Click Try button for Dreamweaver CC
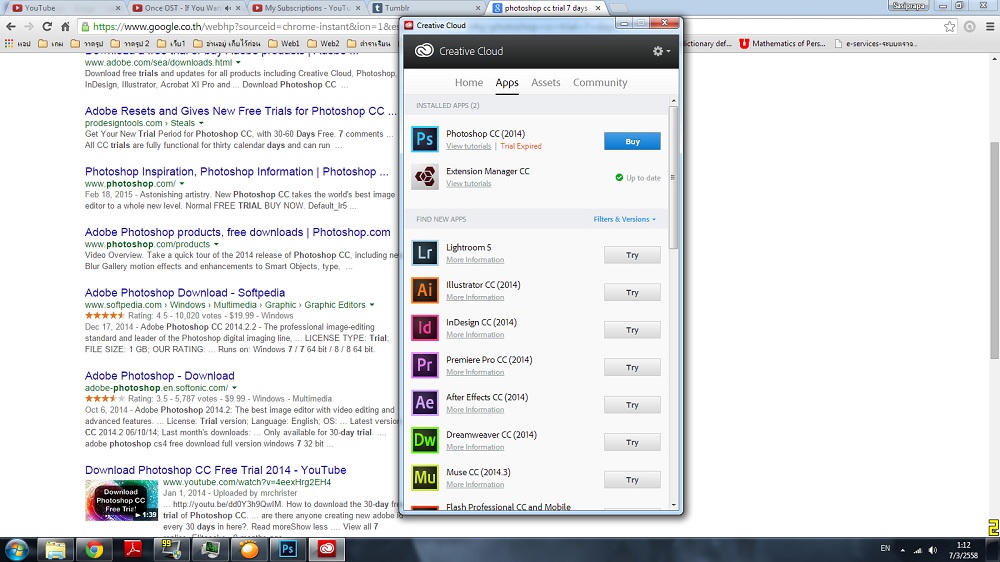 [632, 442]
